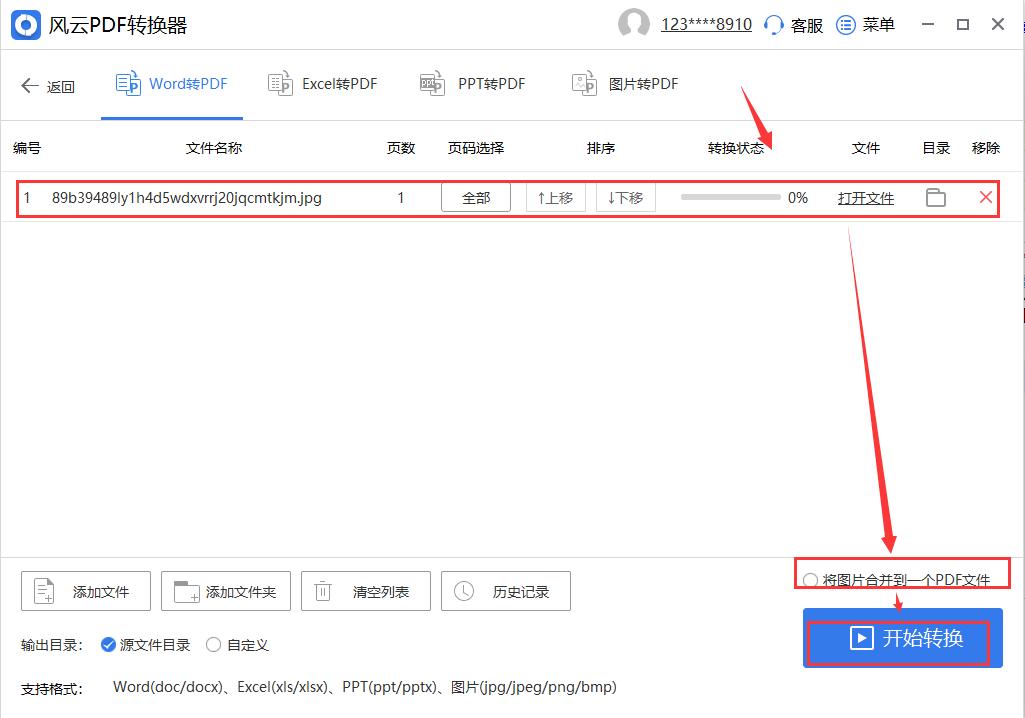Viewport: 1025px width, 718px height.
Task: Remove the jpg file with the red X
Action: (986, 197)
